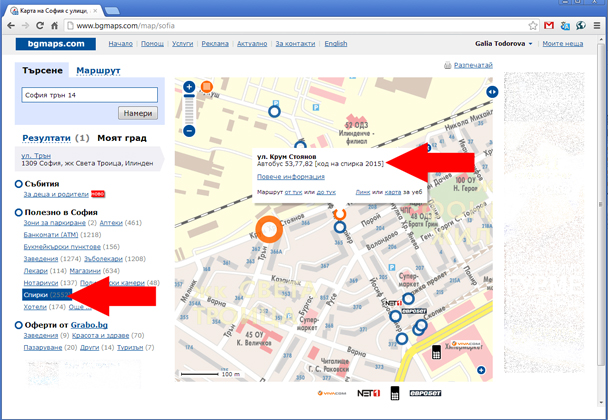Switch to the Маршрут tab
The image size is (608, 420).
[x=98, y=71]
